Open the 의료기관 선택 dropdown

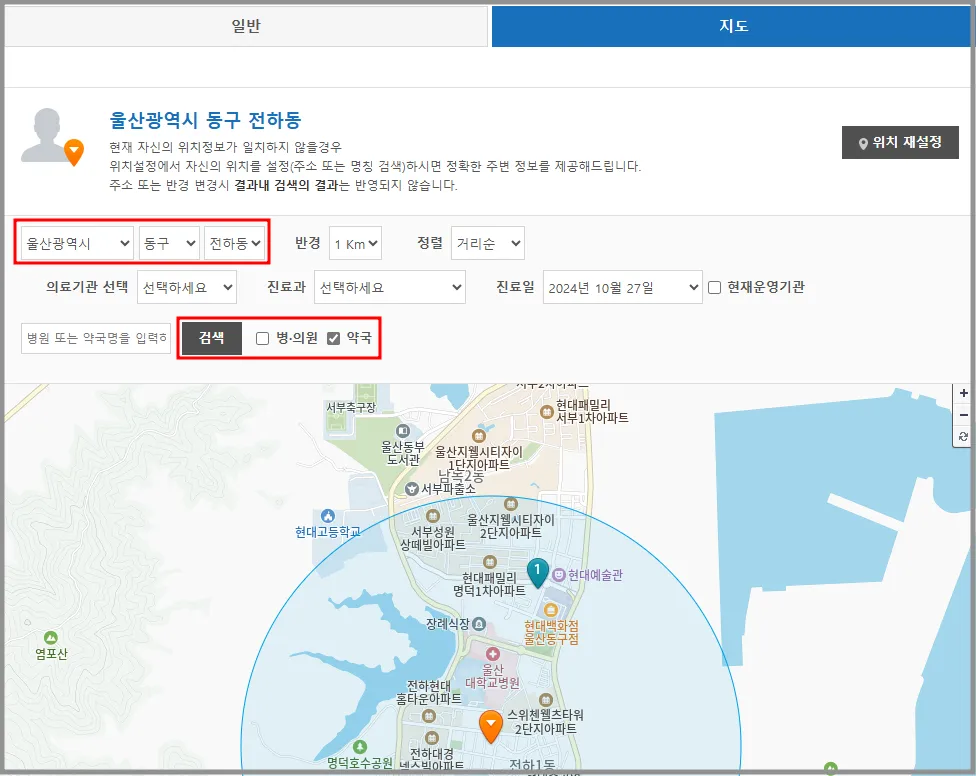pos(187,287)
